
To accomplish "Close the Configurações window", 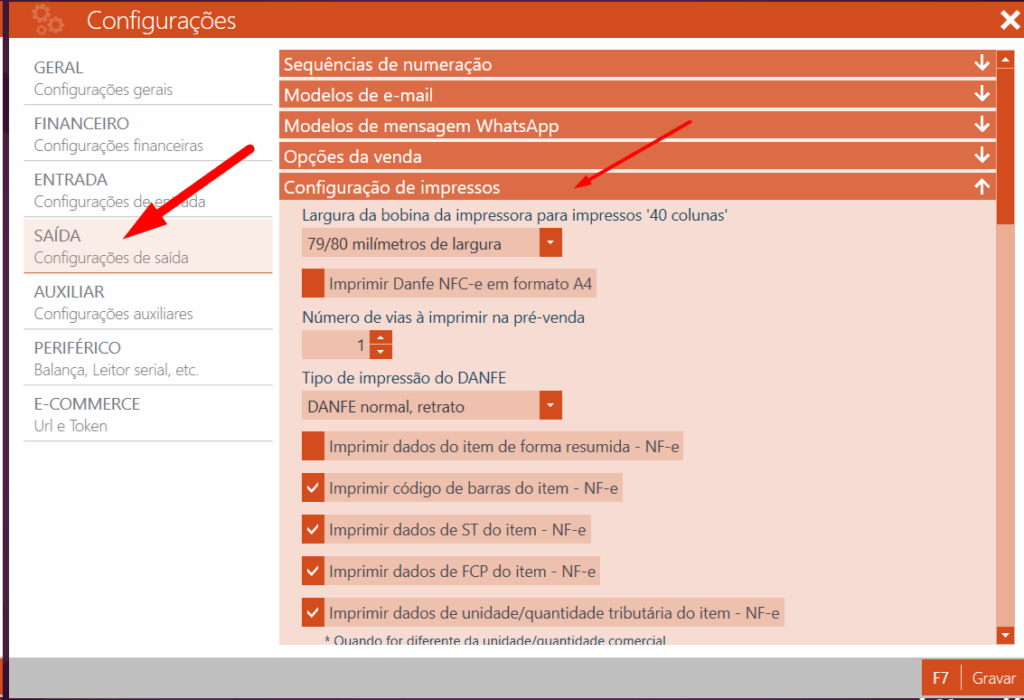I will click(1009, 20).
